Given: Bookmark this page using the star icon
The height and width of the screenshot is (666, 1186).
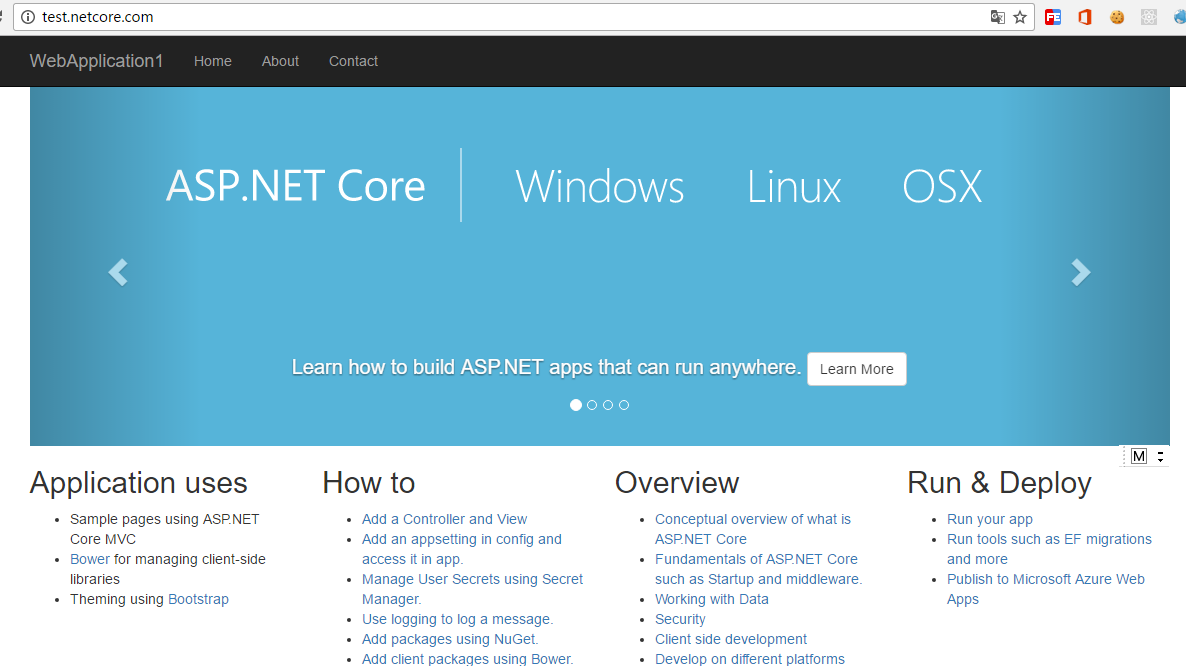Looking at the screenshot, I should (1018, 17).
